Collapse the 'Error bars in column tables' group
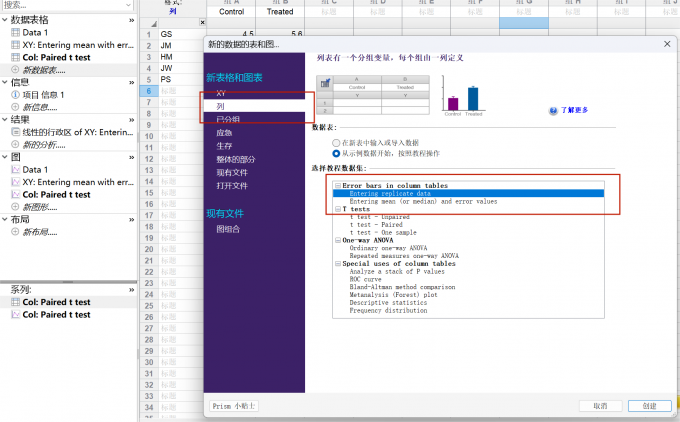680x422 pixels. point(338,185)
